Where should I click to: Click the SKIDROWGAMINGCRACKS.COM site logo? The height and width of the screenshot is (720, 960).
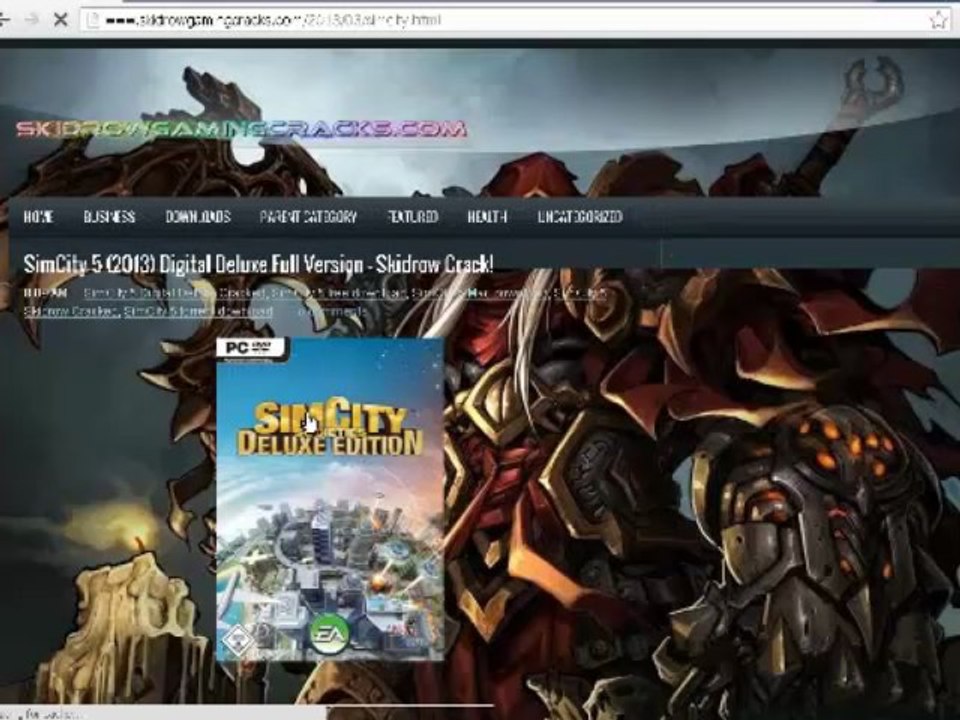coord(241,129)
